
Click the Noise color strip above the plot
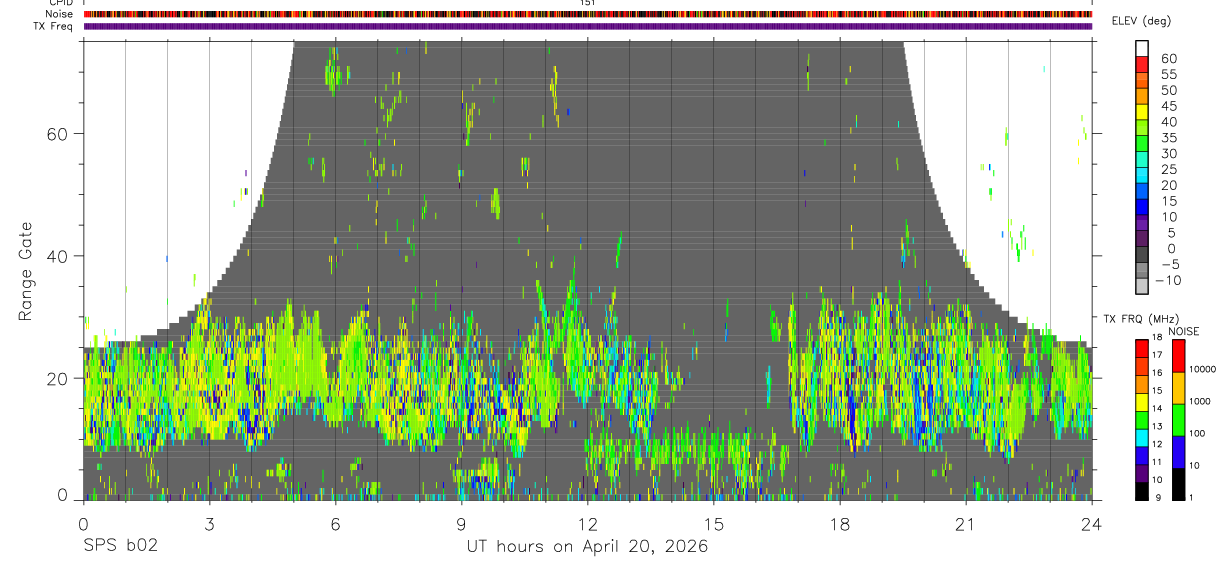coord(588,15)
